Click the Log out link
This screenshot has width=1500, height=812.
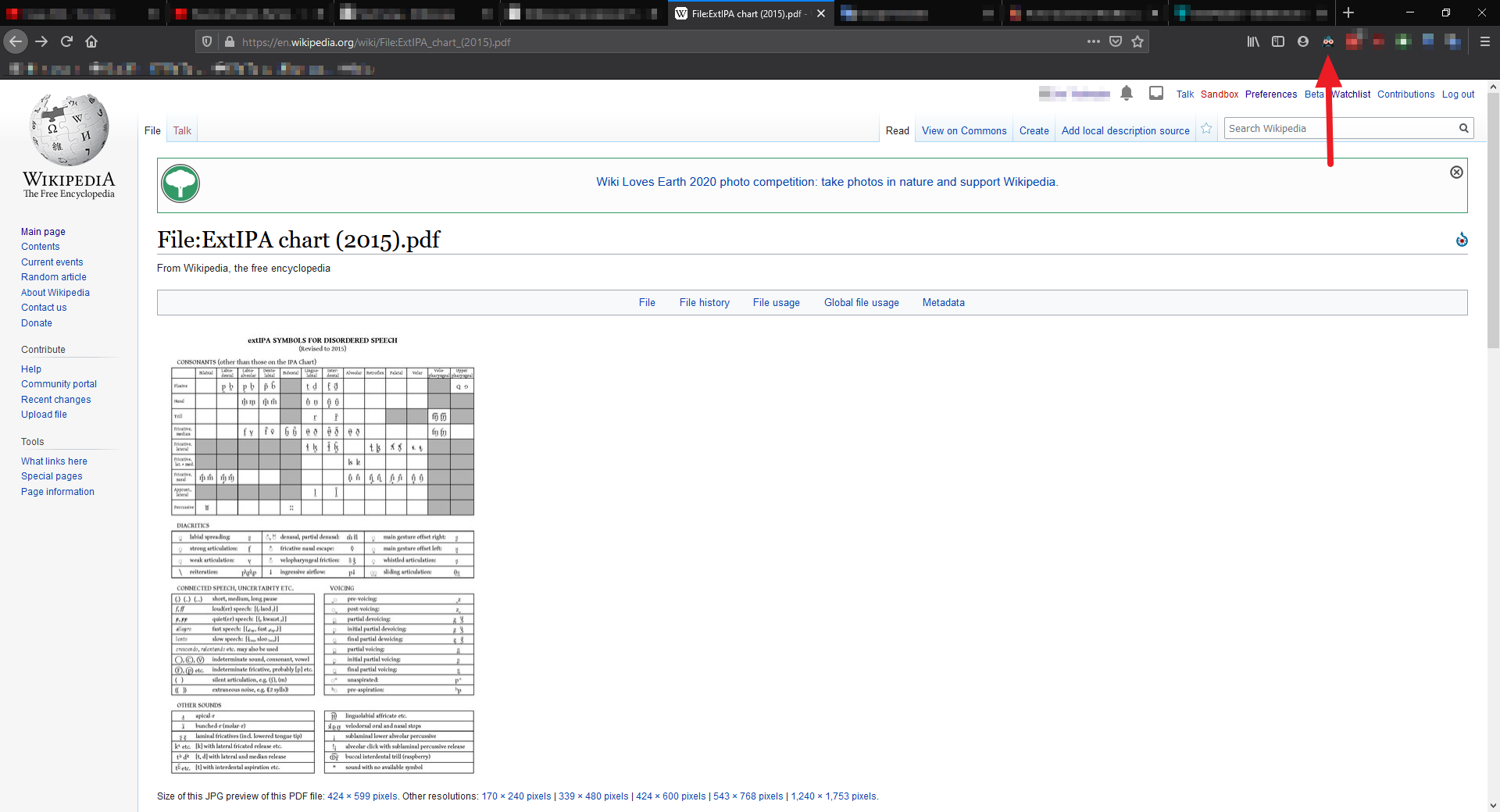1458,94
